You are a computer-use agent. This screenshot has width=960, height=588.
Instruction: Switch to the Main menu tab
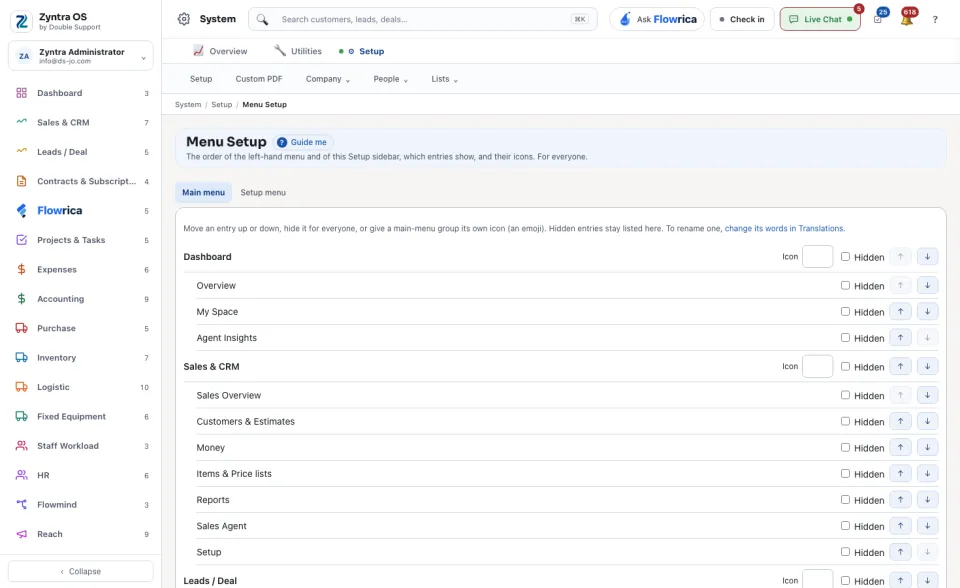coord(203,192)
